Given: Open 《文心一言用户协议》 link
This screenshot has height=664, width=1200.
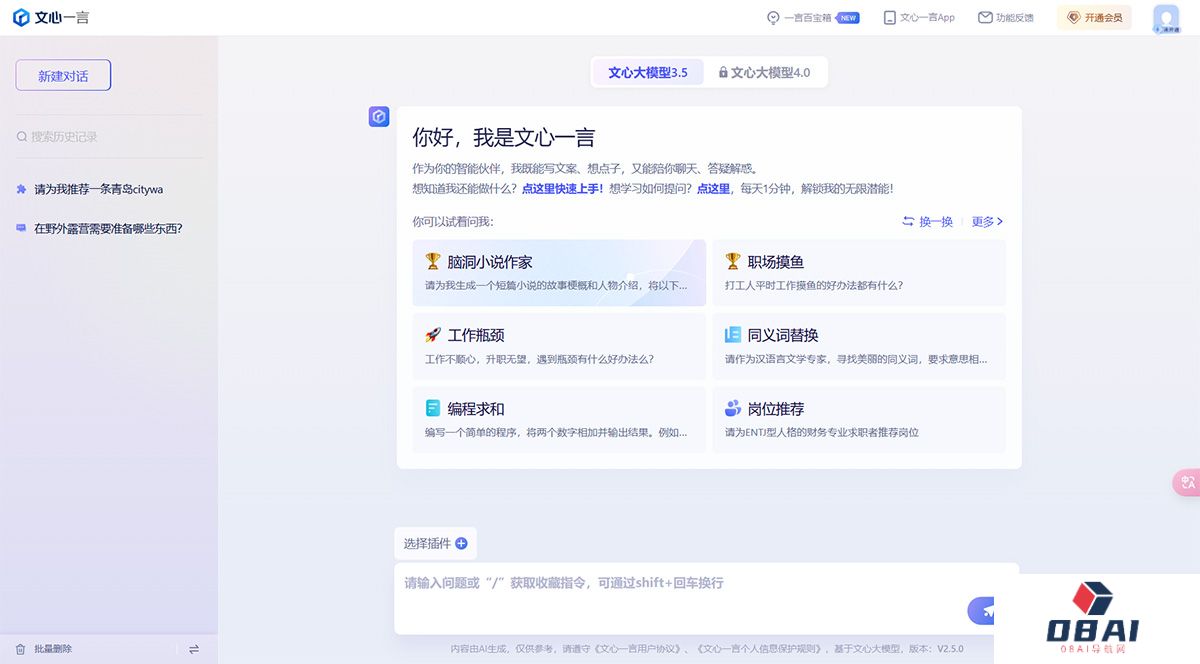Looking at the screenshot, I should (x=637, y=648).
